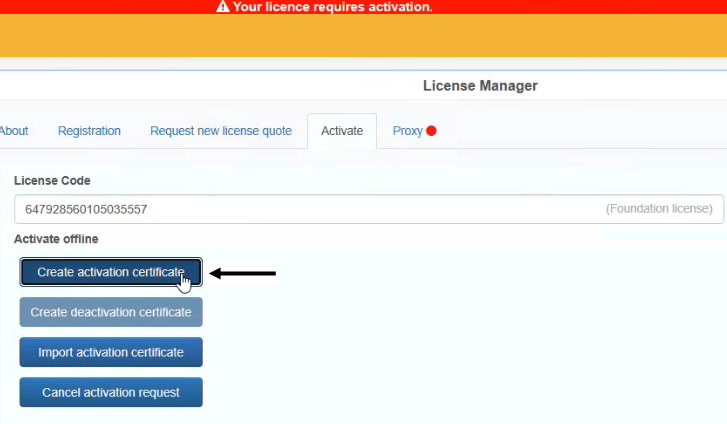Choose Import activation certificate
The width and height of the screenshot is (727, 424).
pos(111,352)
